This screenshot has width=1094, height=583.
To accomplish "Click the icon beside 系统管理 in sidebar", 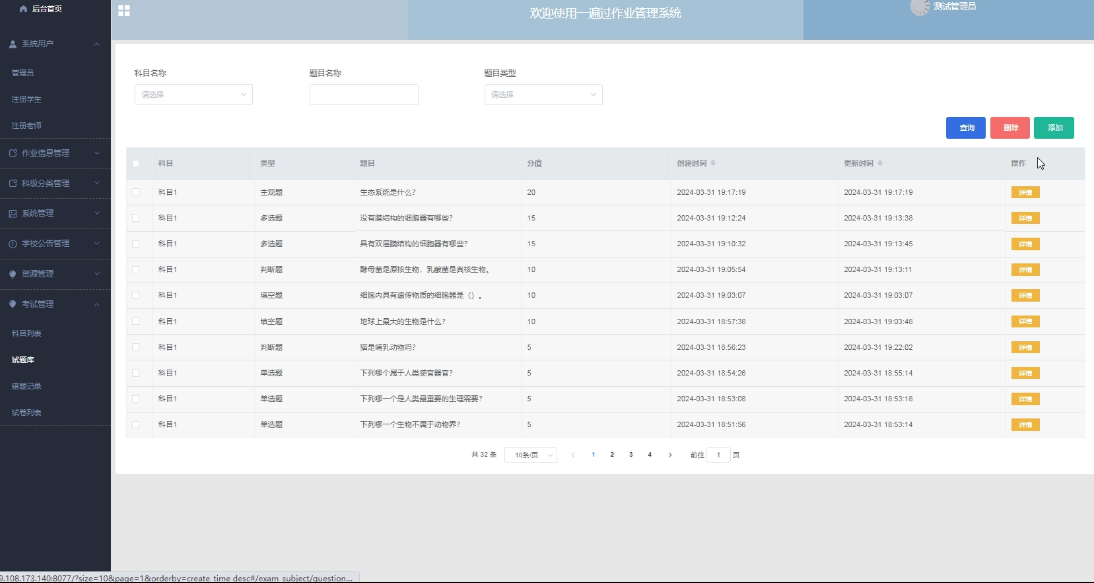I will point(13,213).
